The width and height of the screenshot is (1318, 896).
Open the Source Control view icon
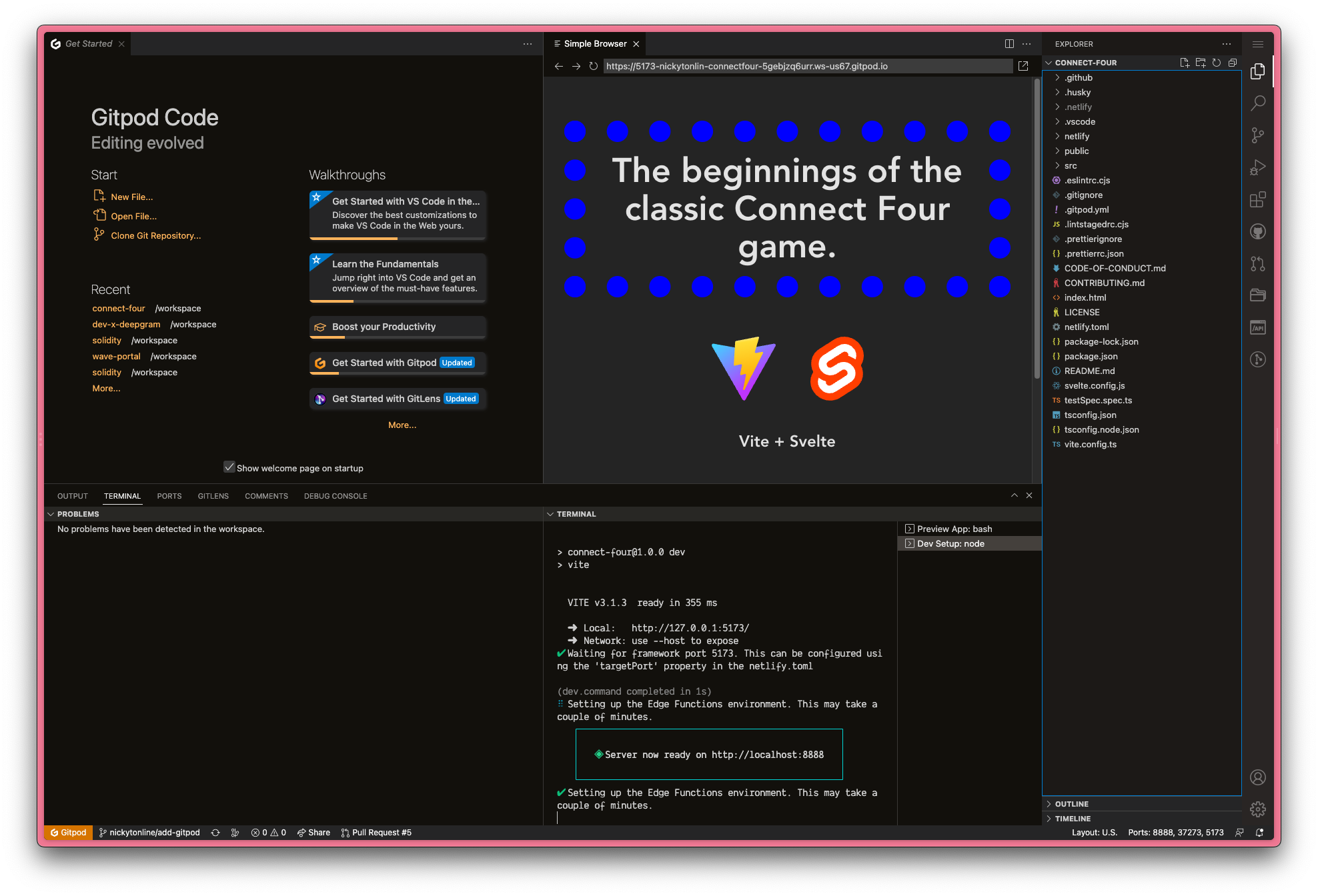tap(1257, 135)
